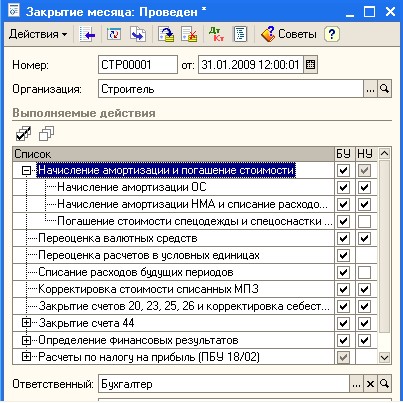Toggle БУ checkbox for Переоценка расчетов в условных единицах

[343, 255]
